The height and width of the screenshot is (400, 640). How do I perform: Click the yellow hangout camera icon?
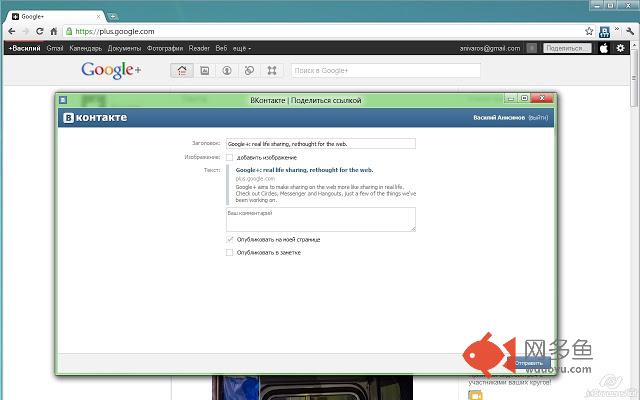pos(476,395)
